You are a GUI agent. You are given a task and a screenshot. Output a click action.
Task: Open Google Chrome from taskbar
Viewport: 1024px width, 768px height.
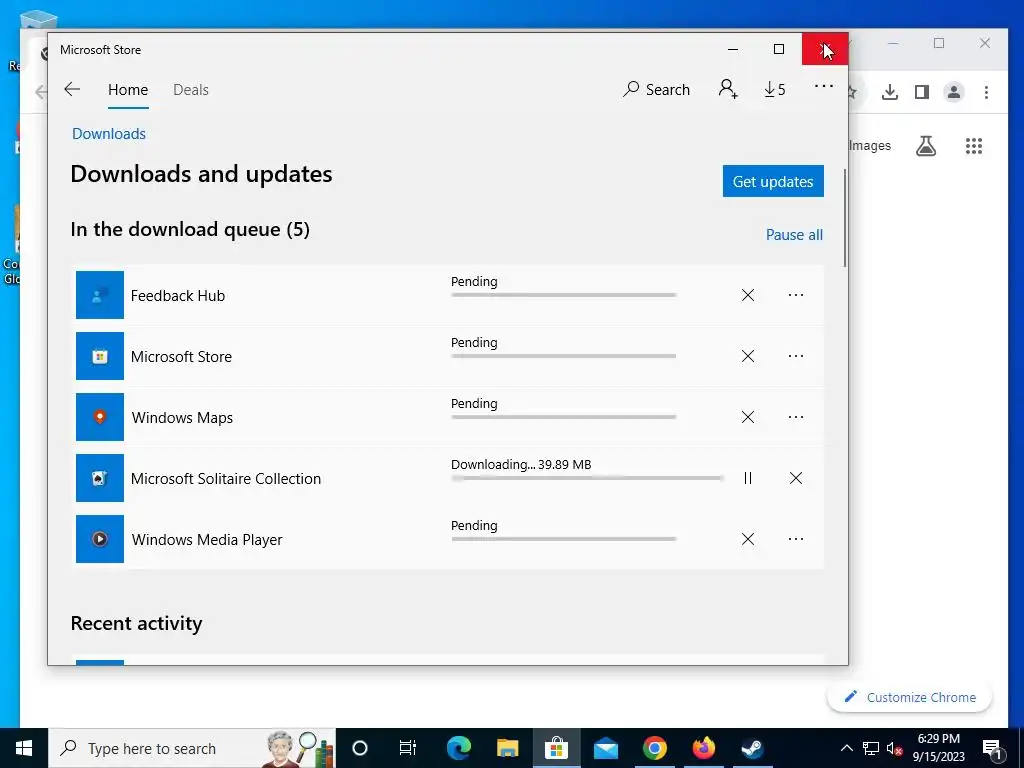(654, 748)
